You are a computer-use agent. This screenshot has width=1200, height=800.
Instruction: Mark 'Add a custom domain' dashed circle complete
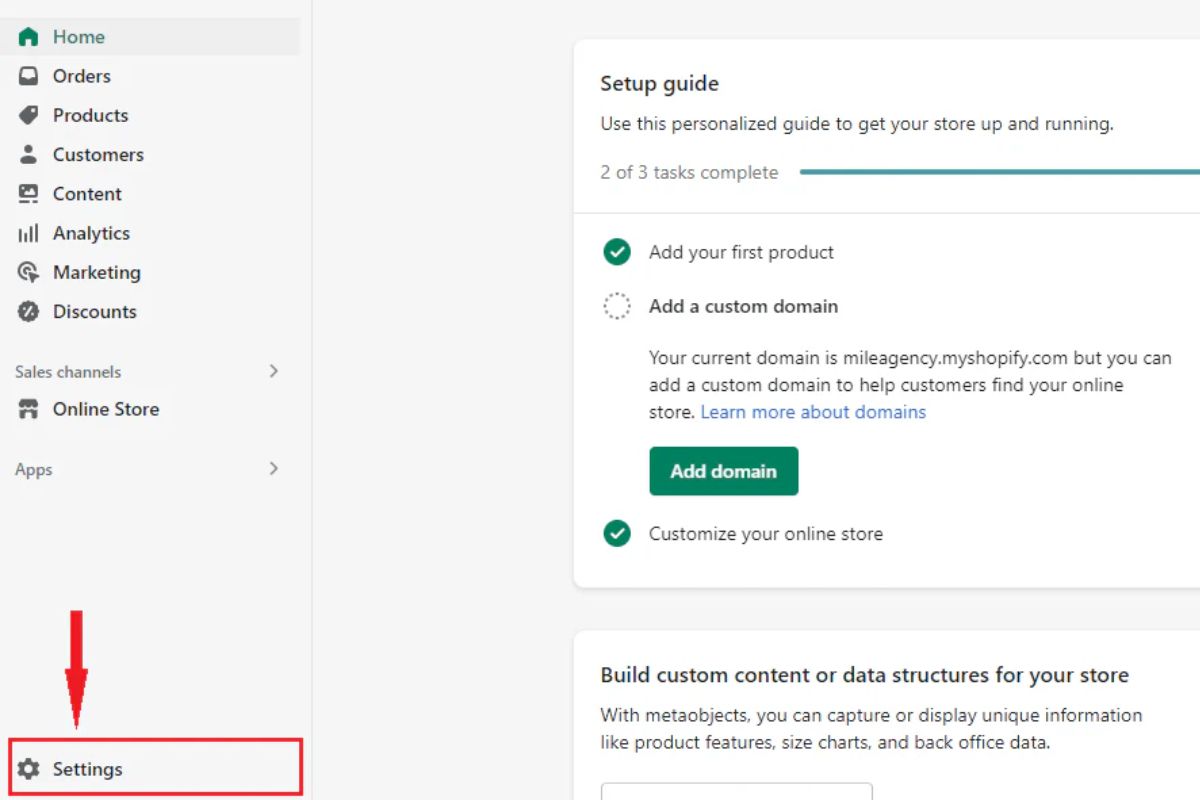pyautogui.click(x=617, y=306)
